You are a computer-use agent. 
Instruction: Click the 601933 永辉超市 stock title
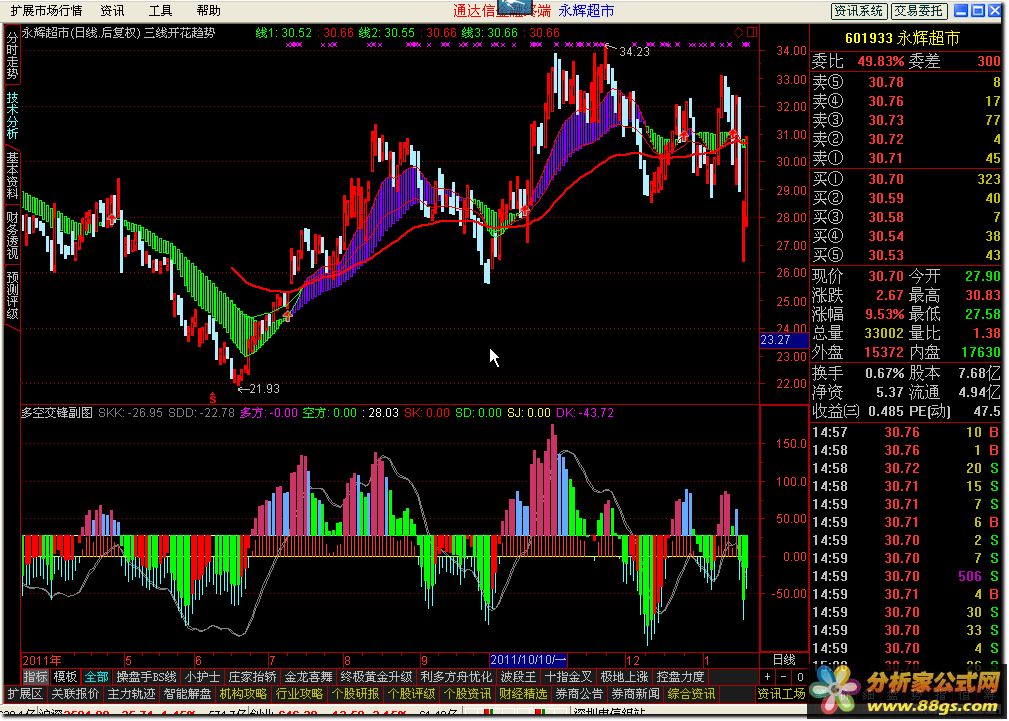tap(902, 38)
